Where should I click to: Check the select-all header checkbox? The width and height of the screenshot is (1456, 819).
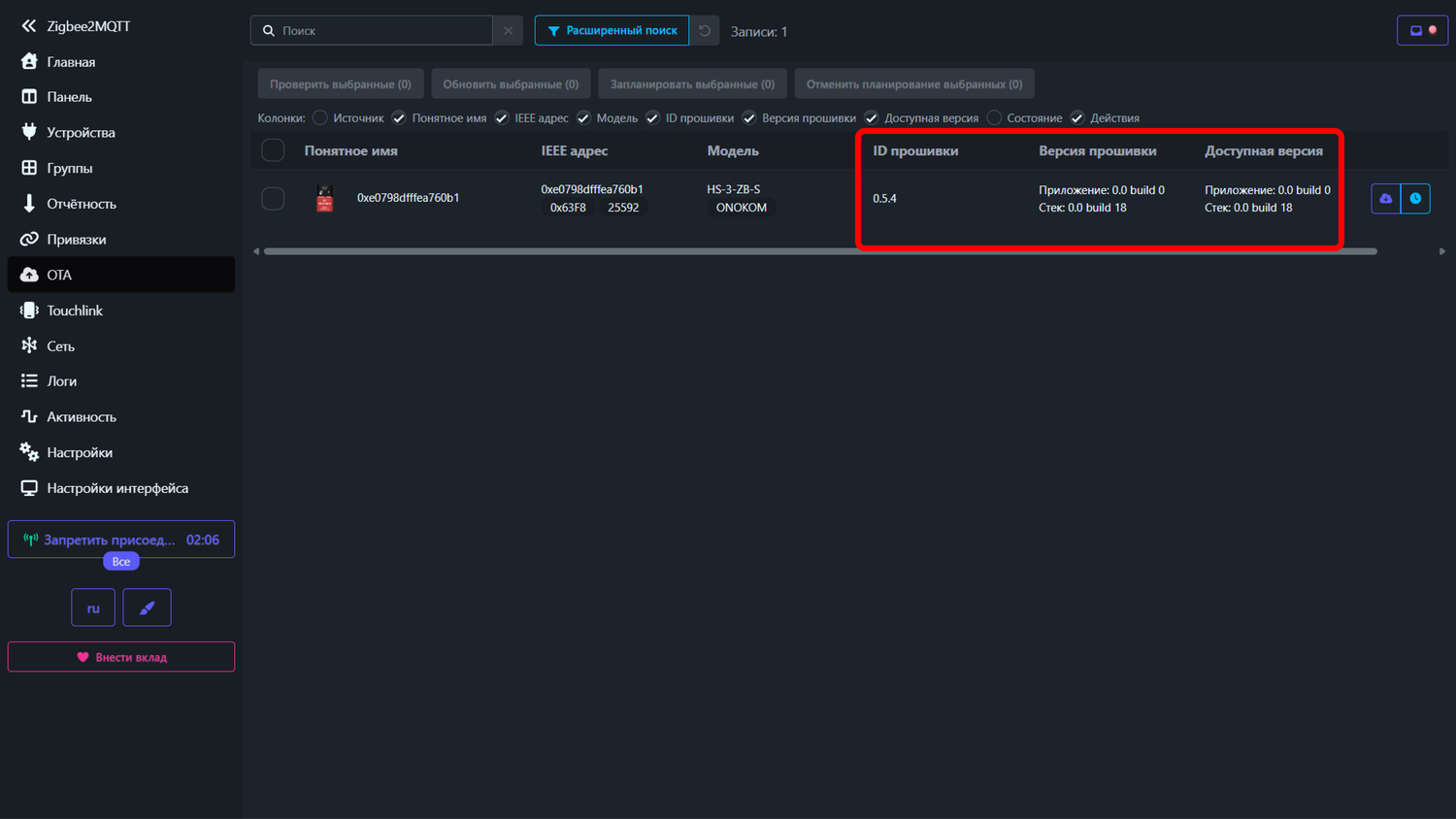pos(273,150)
